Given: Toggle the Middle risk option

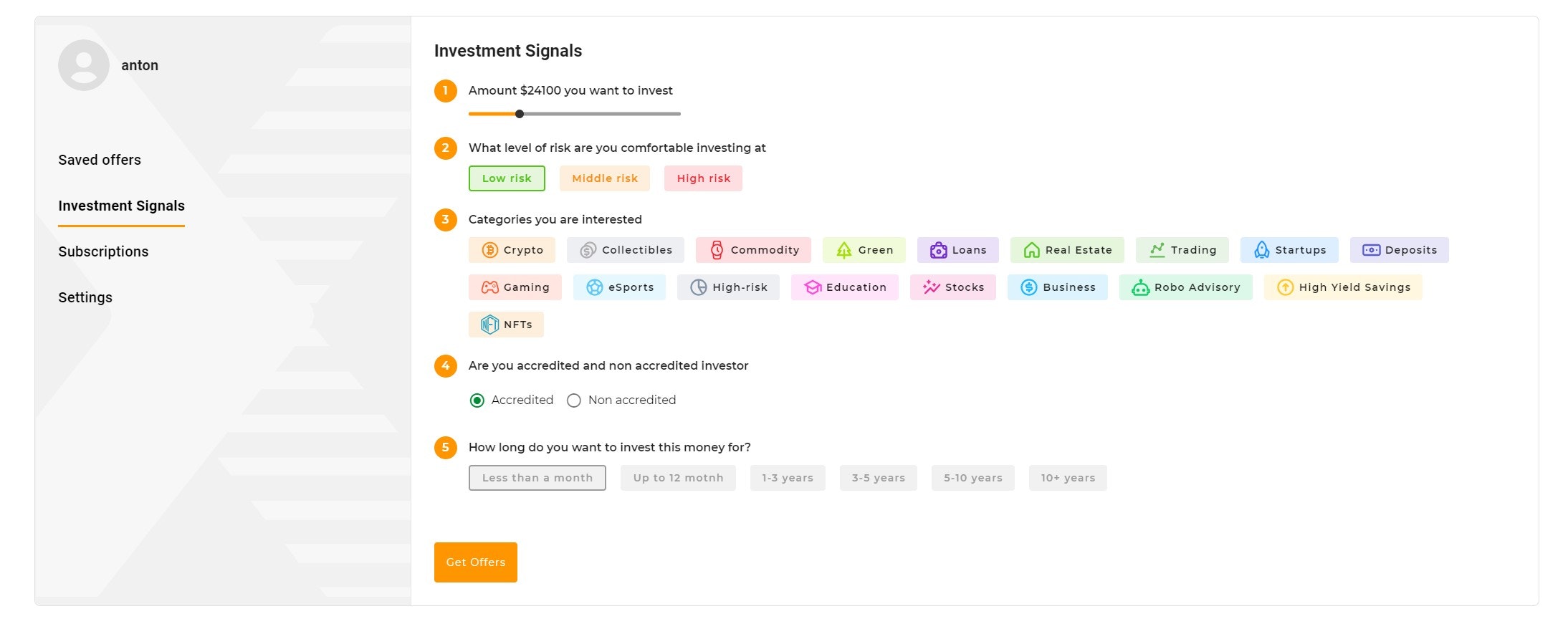Looking at the screenshot, I should click(x=604, y=178).
